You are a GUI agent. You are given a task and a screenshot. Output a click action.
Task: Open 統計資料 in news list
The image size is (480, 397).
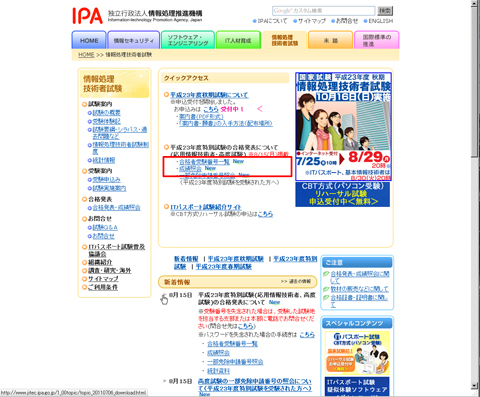pyautogui.click(x=218, y=371)
